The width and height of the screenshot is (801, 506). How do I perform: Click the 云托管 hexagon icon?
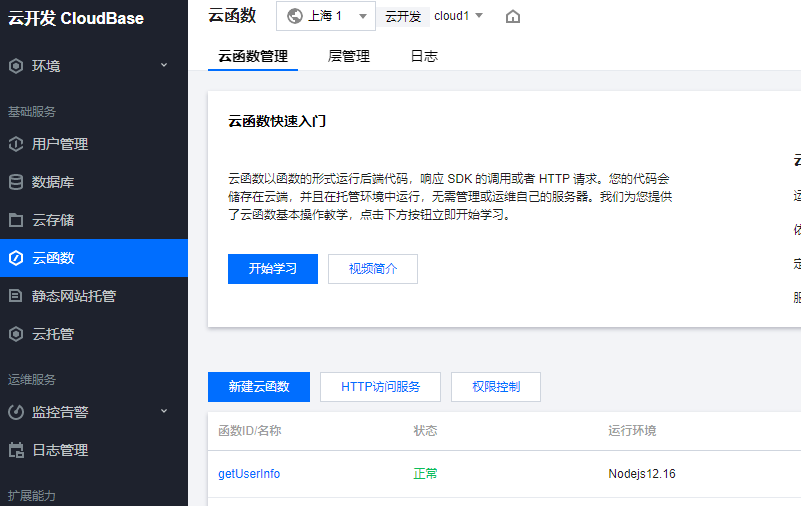point(16,334)
